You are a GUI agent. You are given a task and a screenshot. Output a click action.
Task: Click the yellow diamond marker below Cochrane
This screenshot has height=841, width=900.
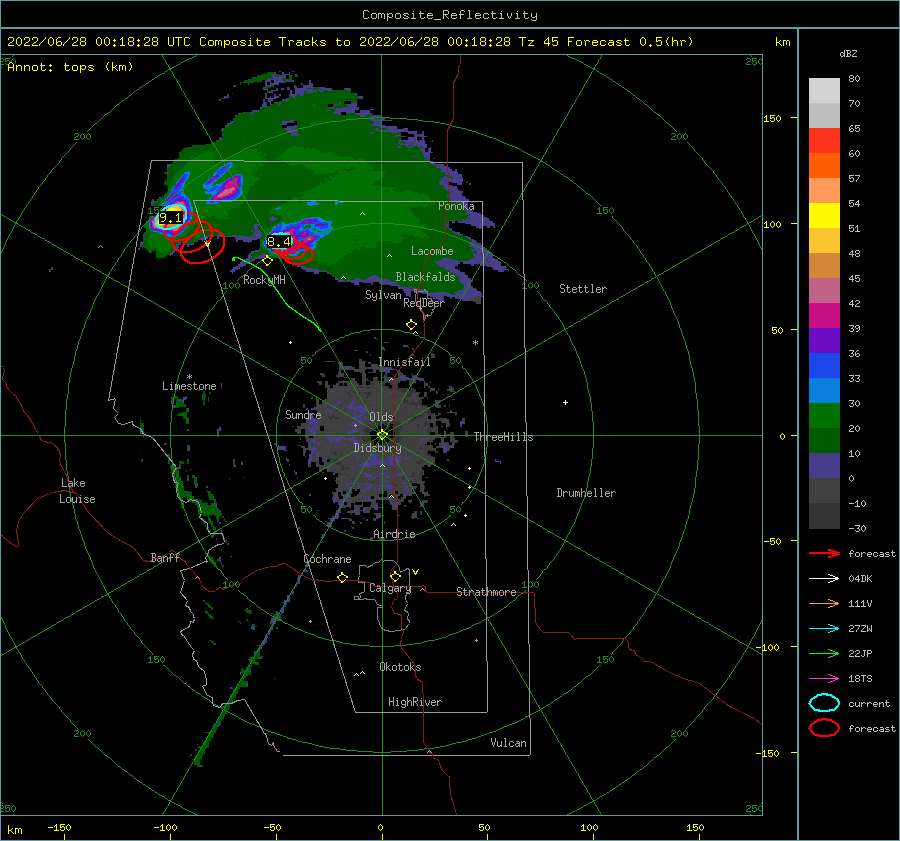(342, 578)
